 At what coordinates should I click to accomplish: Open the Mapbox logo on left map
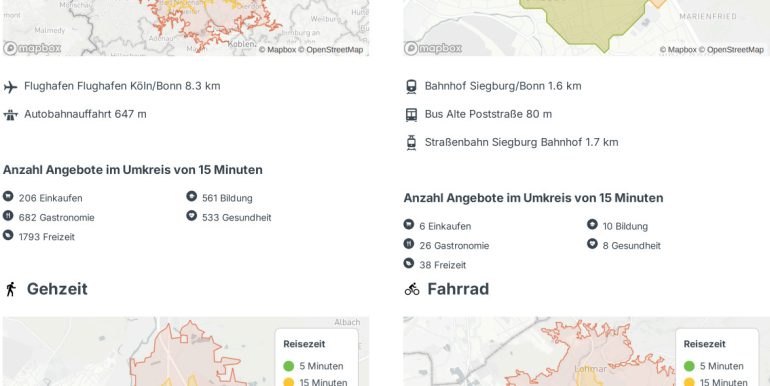[32, 49]
